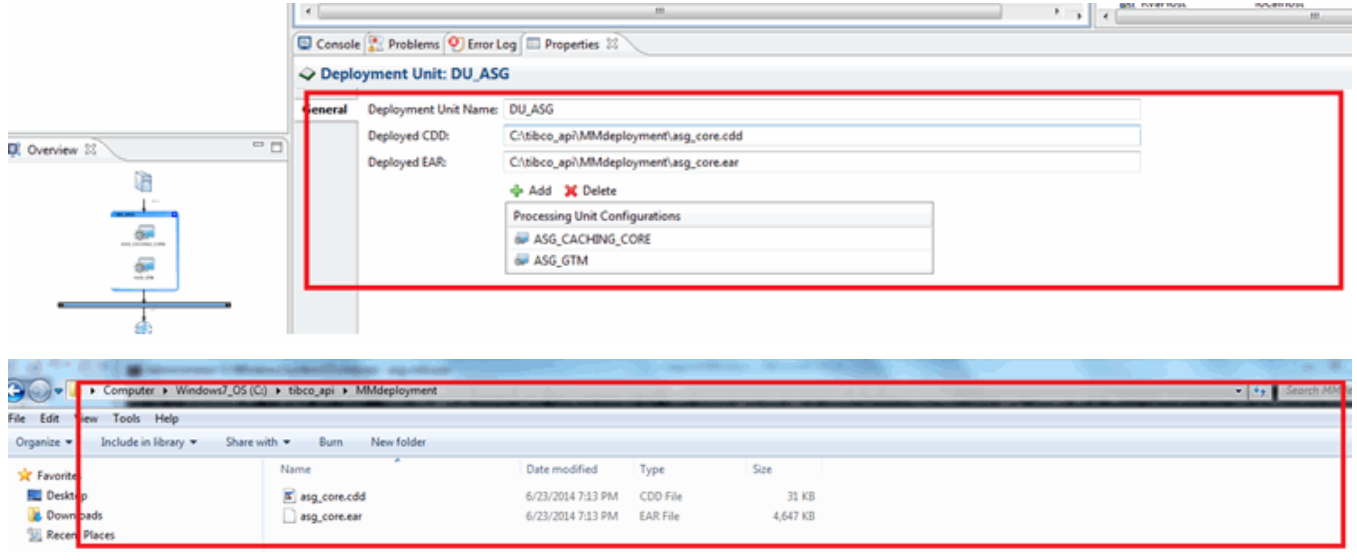Open the address bar history dropdown

[x=1240, y=391]
